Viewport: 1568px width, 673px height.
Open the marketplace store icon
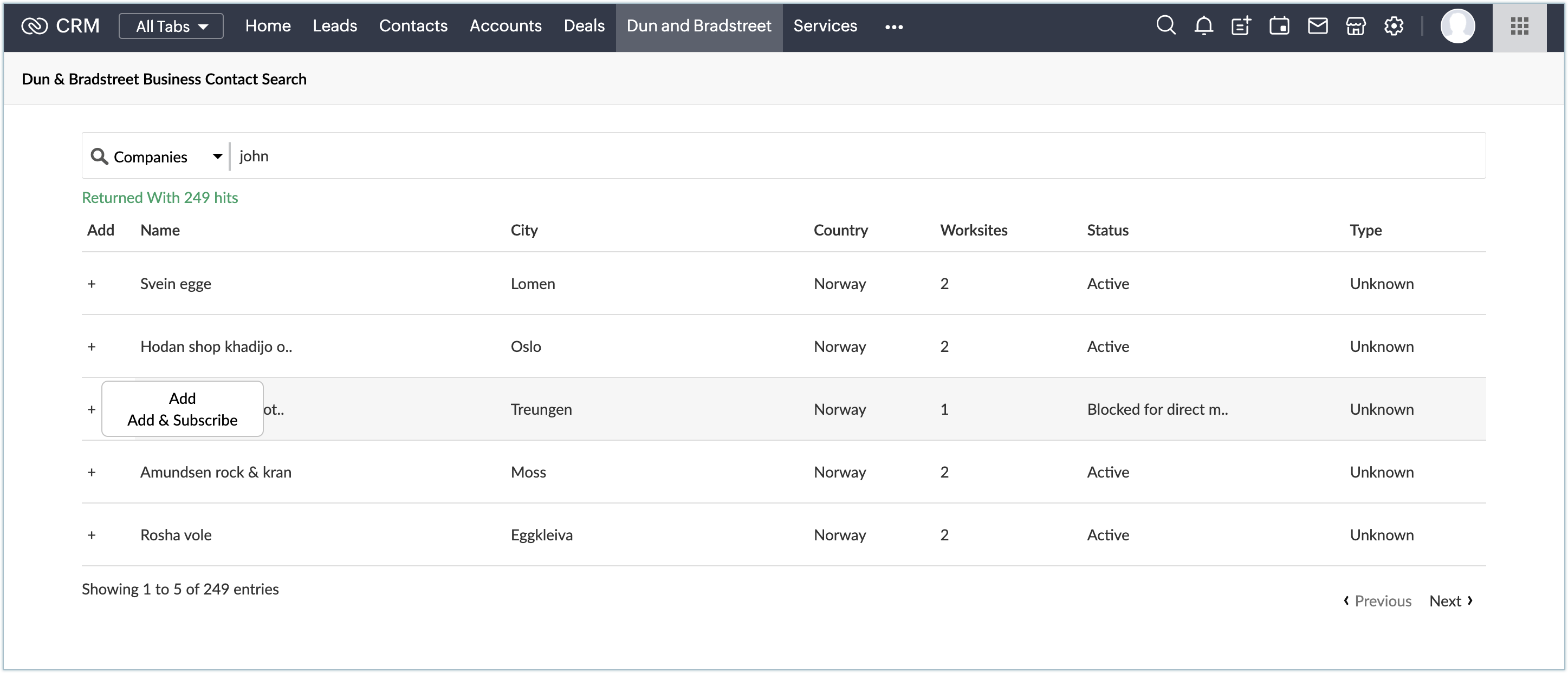coord(1356,25)
